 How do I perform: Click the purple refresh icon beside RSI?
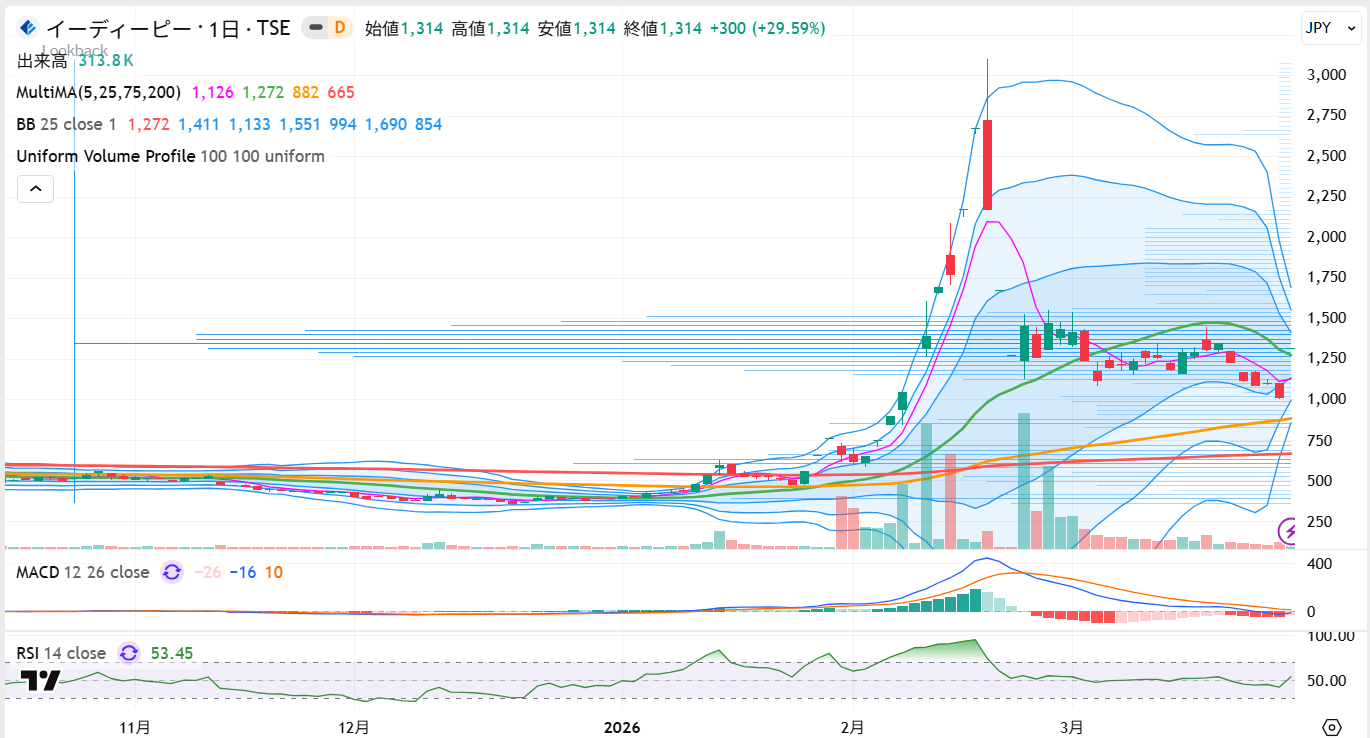(129, 653)
